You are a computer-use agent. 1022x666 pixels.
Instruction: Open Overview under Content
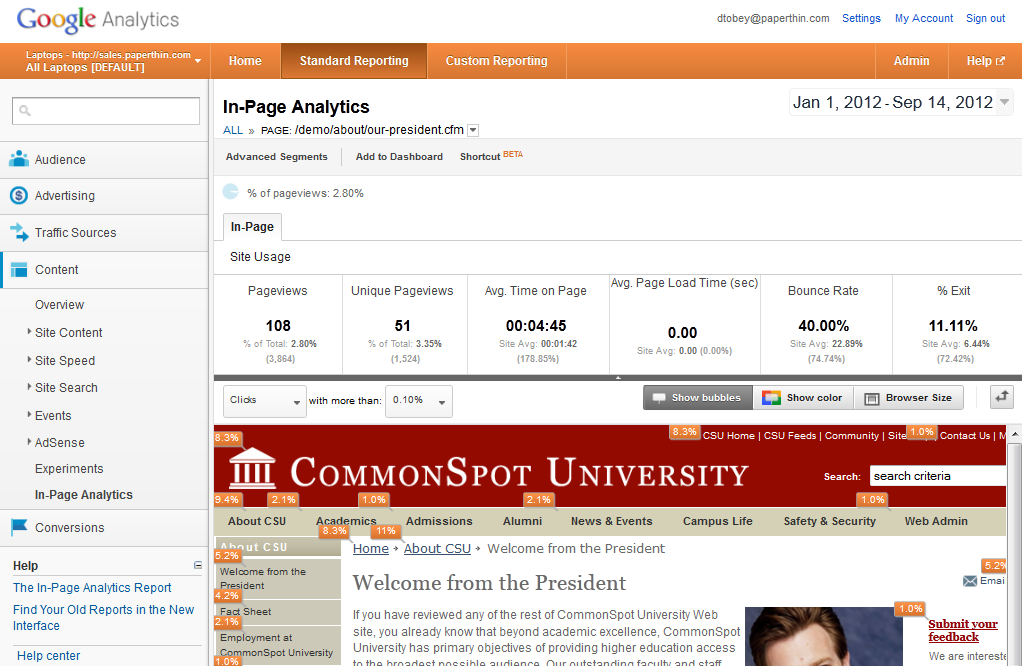(59, 304)
